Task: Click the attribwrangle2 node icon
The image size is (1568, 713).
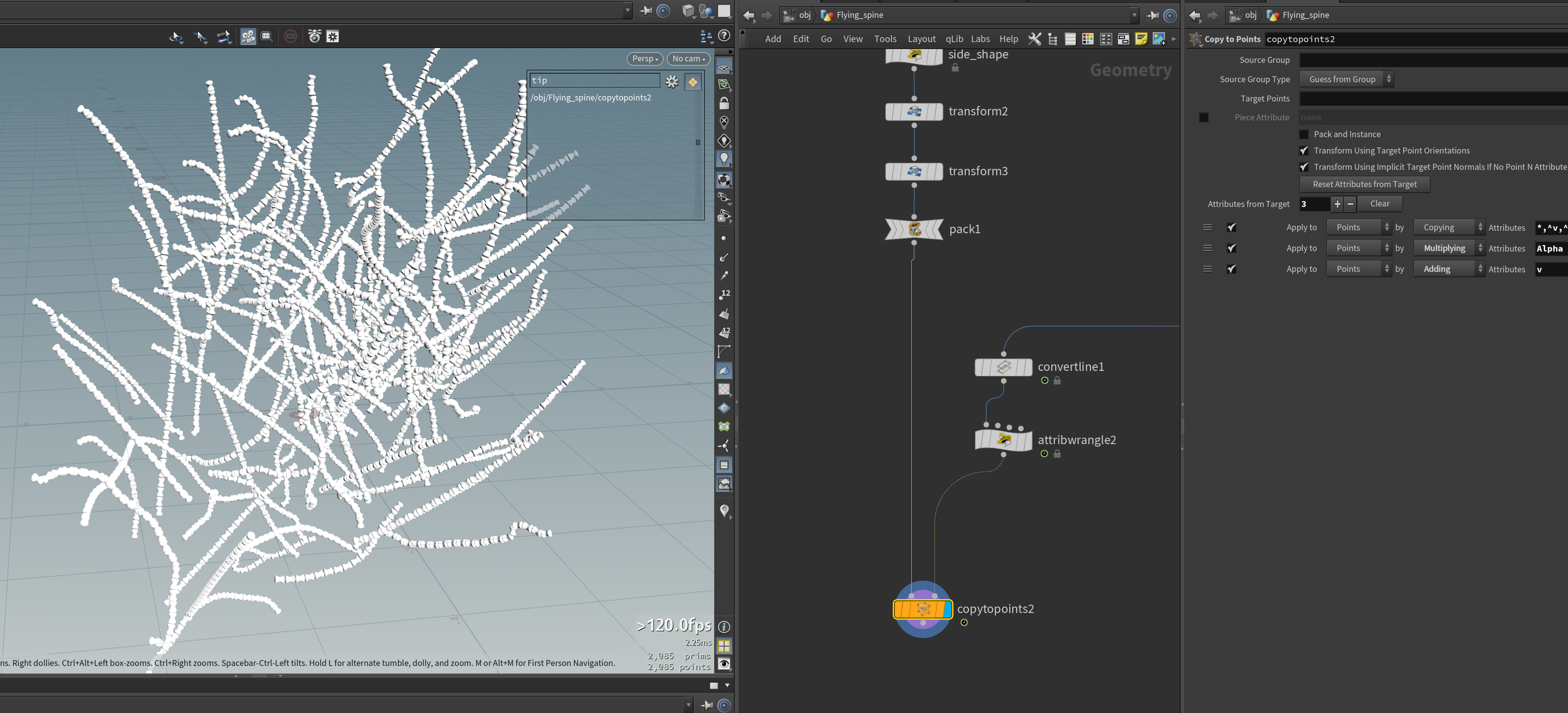Action: tap(1003, 440)
